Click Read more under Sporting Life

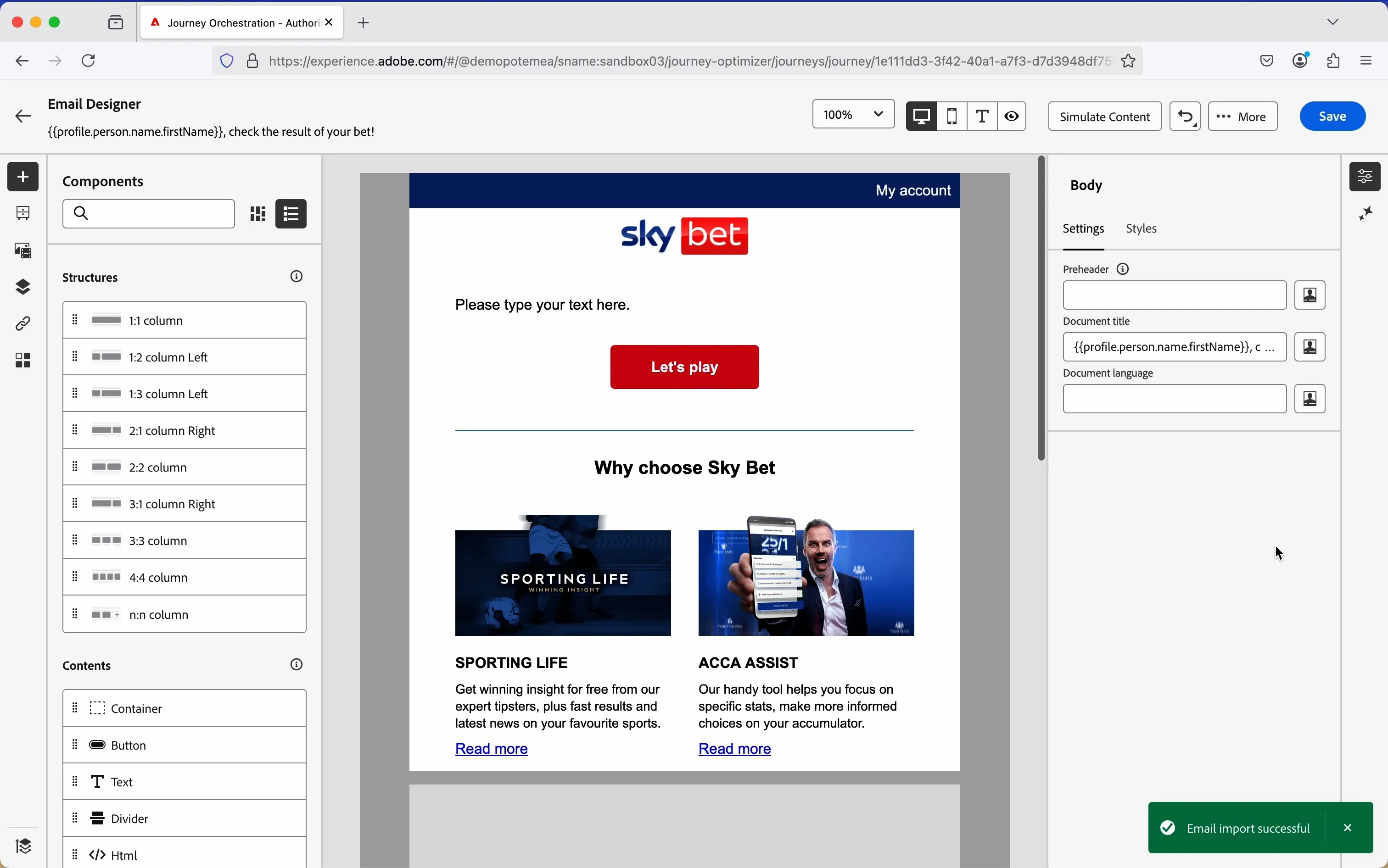pos(492,749)
